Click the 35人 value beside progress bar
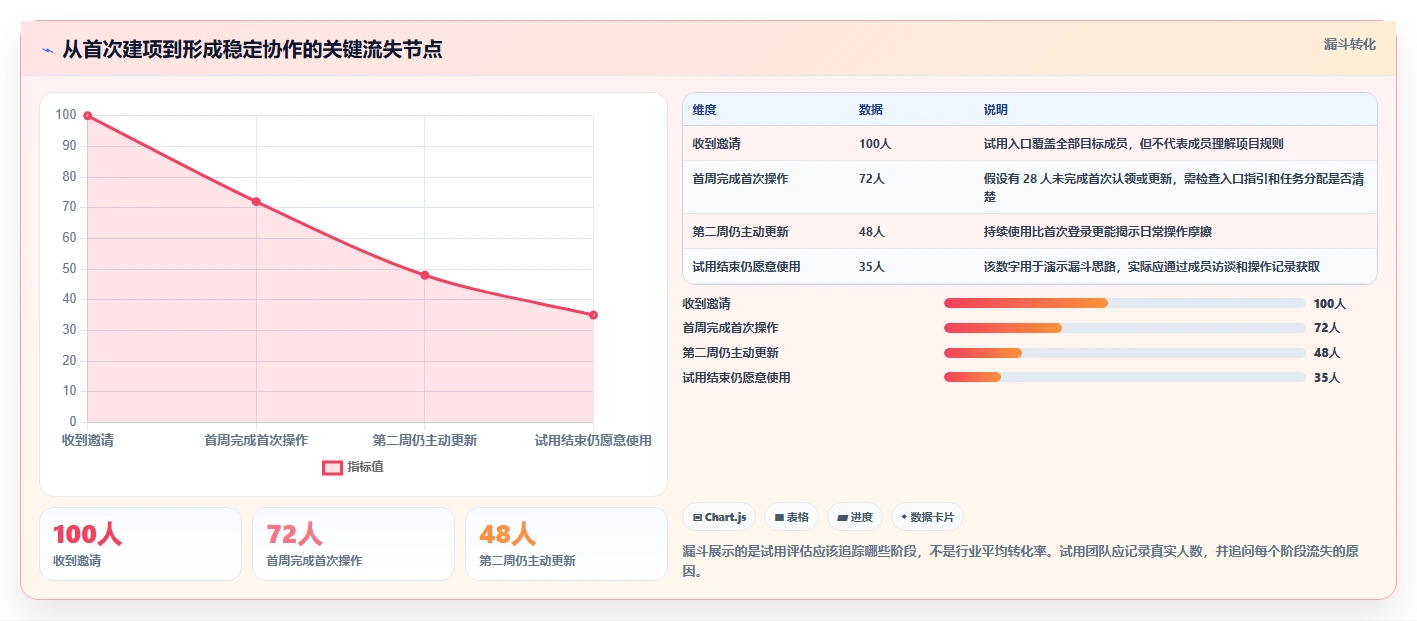The height and width of the screenshot is (621, 1417). point(1327,378)
